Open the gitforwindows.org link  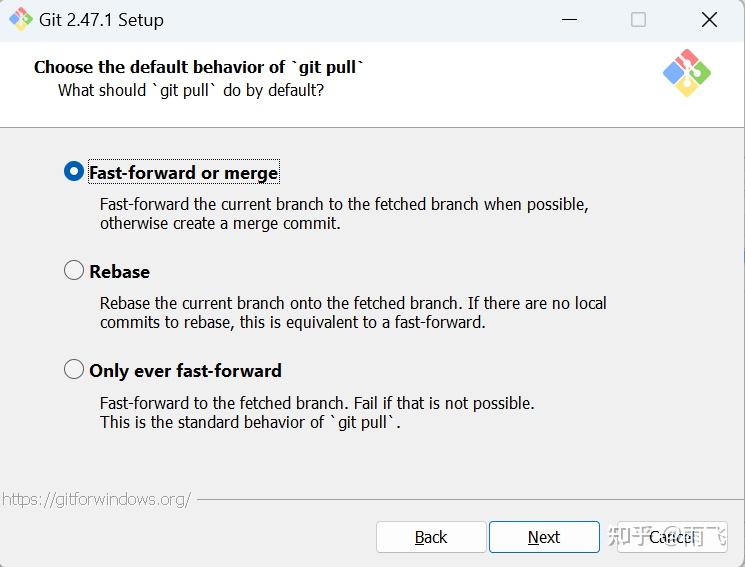pyautogui.click(x=96, y=498)
